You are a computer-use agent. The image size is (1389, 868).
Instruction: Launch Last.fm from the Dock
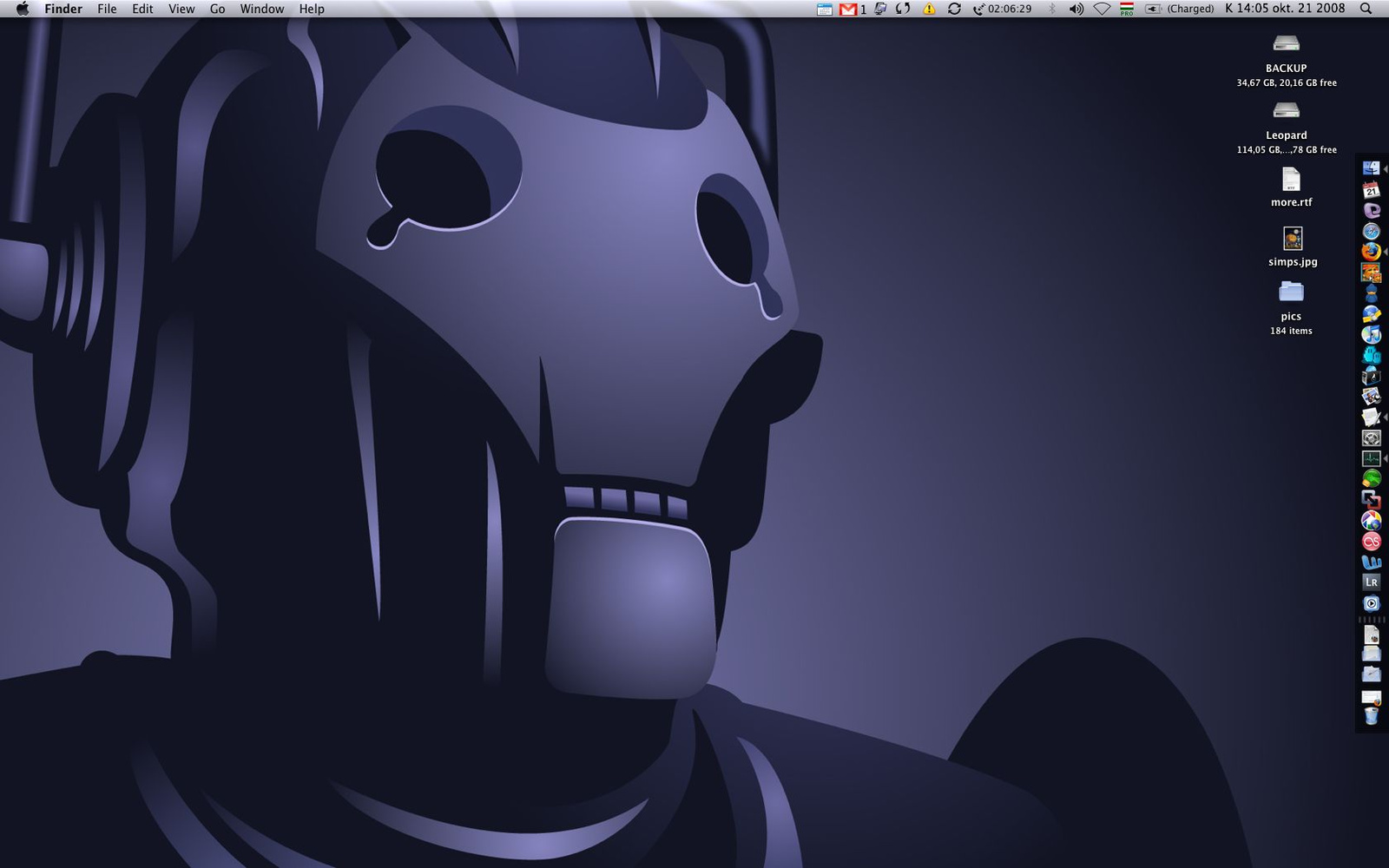(1372, 542)
